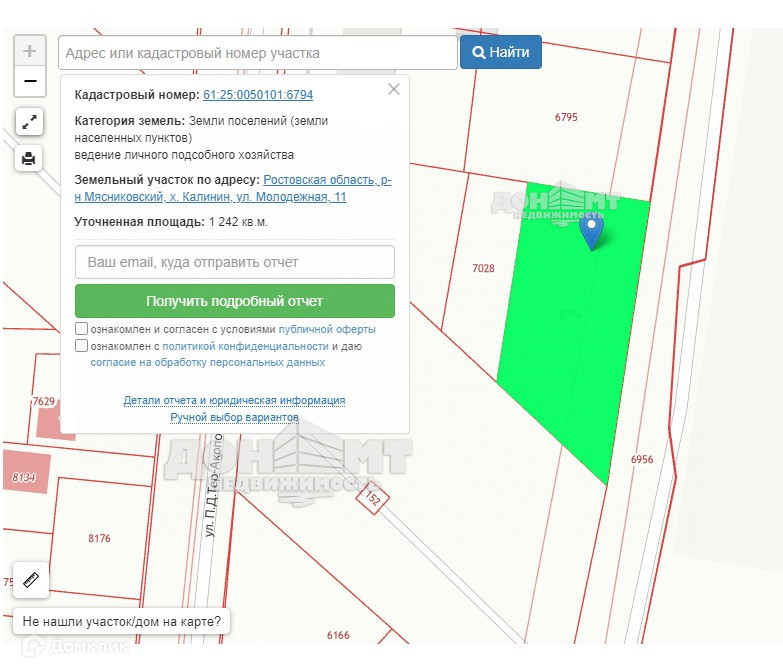This screenshot has width=783, height=672.
Task: Zoom out the map with minus button
Action: 30,81
